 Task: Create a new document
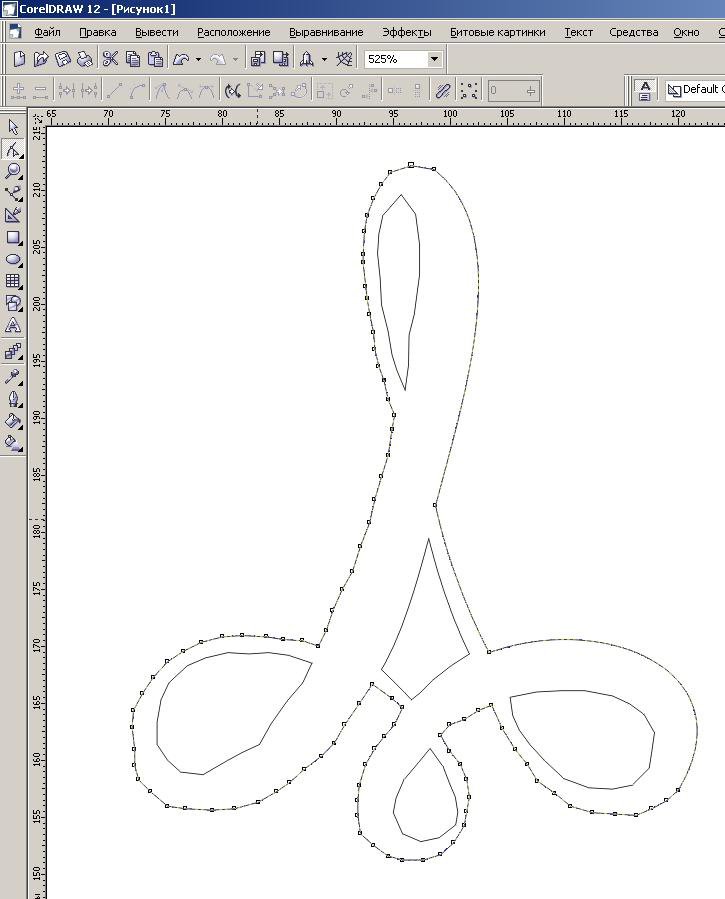[x=19, y=59]
